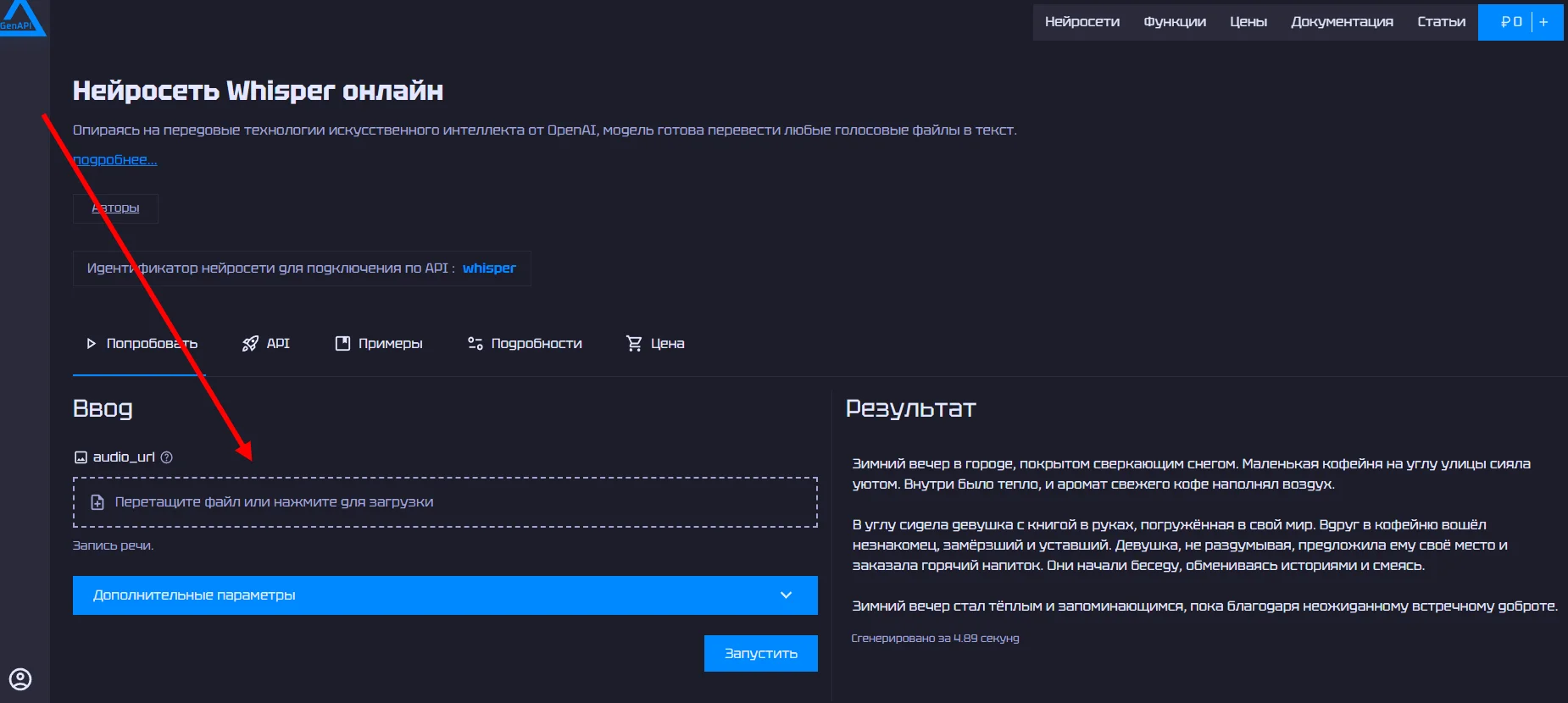Click the whisper identifier link
Image resolution: width=1568 pixels, height=703 pixels.
tap(489, 268)
